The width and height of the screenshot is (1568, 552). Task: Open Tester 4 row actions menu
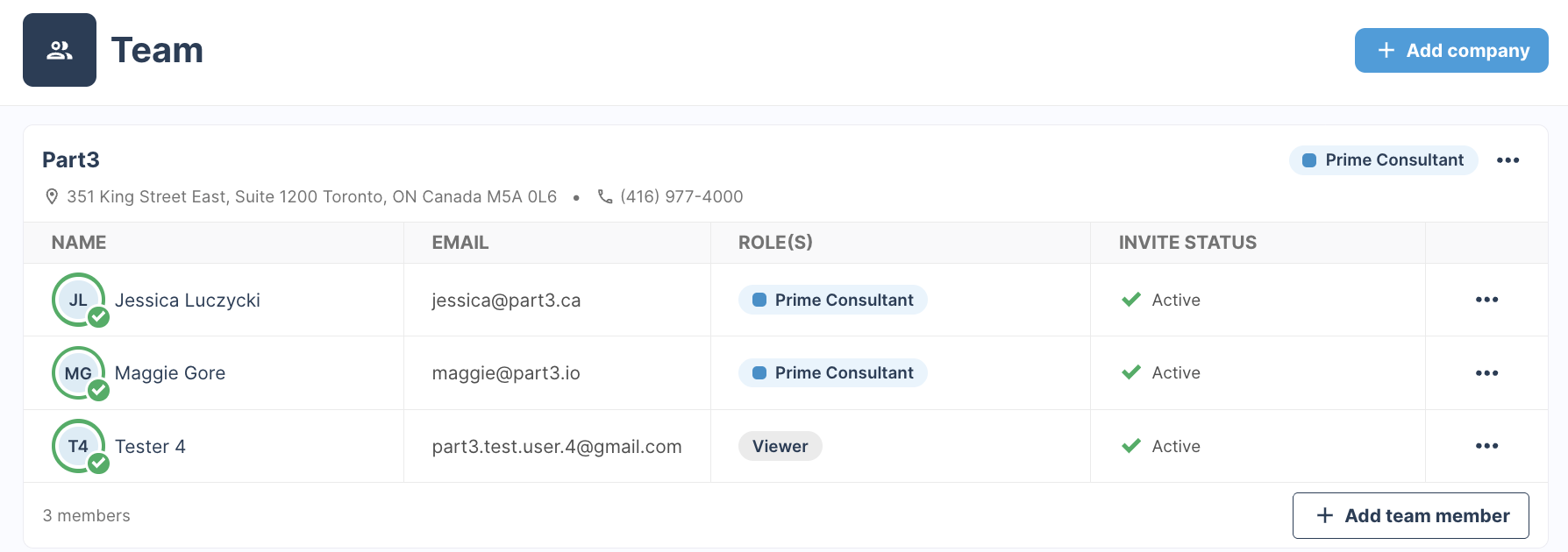pos(1486,446)
